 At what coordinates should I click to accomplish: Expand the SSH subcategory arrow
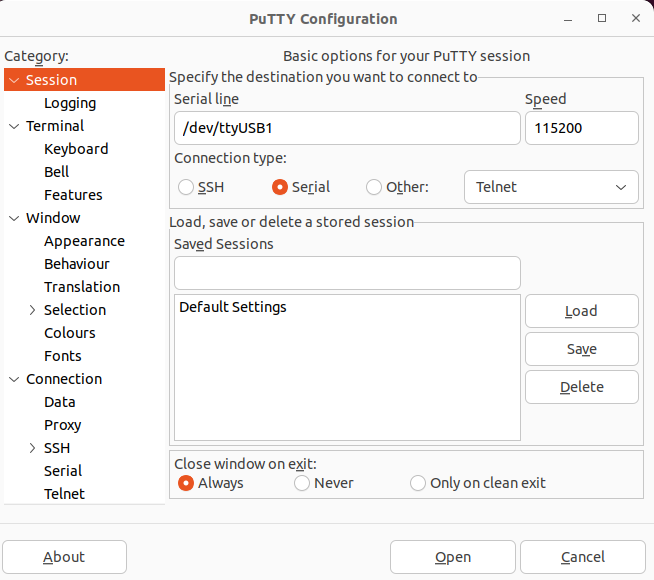[x=32, y=448]
